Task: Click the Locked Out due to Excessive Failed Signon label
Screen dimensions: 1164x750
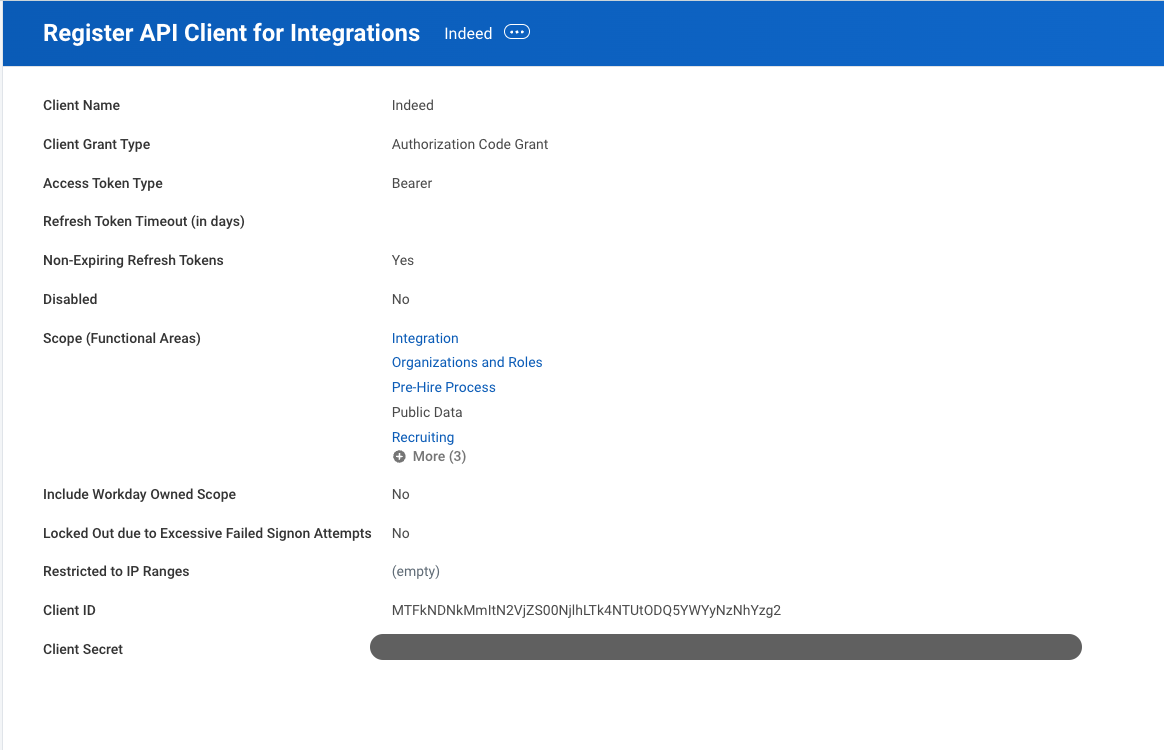Action: click(207, 533)
